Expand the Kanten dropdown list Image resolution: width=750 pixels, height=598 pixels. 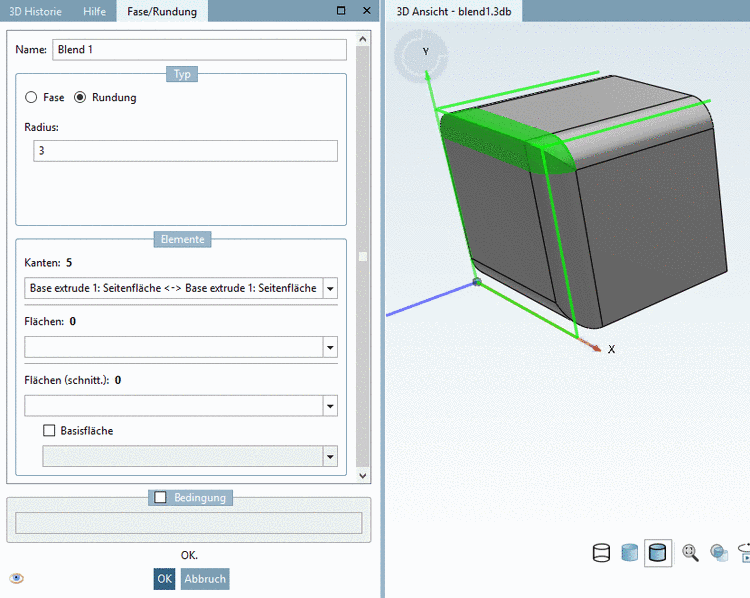tap(330, 288)
